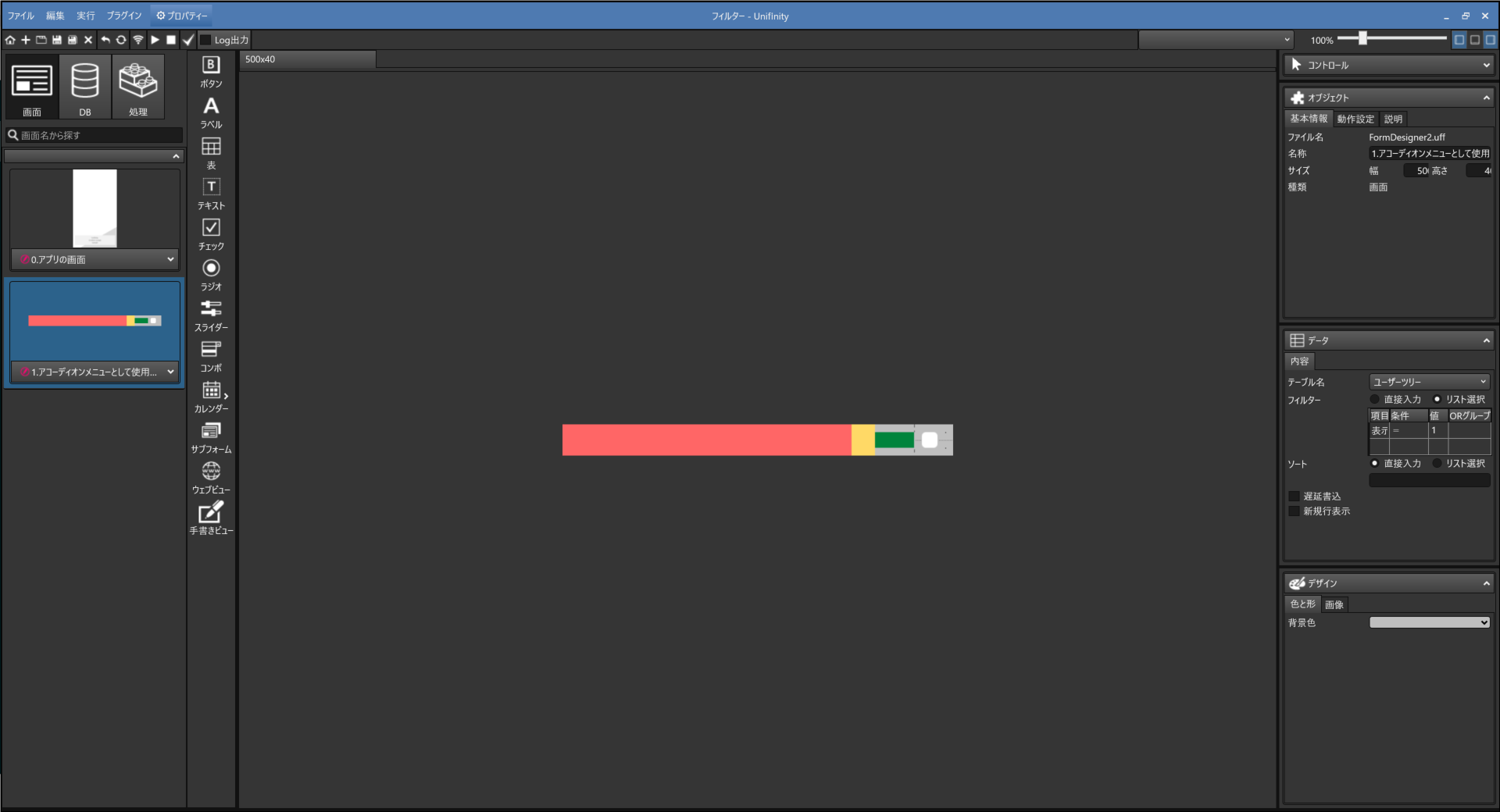
Task: Select the 手書きビュー handwriting view tool
Action: (211, 518)
